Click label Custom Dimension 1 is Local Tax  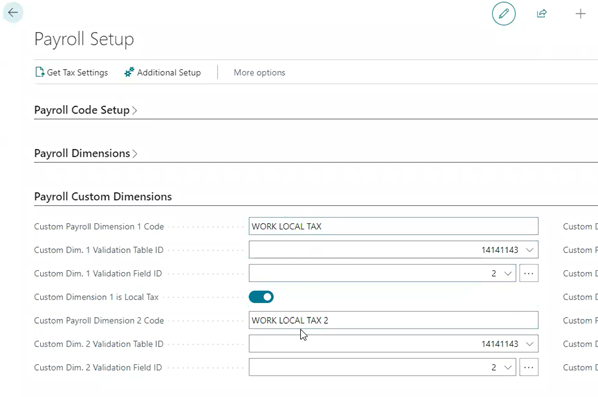pyautogui.click(x=96, y=297)
